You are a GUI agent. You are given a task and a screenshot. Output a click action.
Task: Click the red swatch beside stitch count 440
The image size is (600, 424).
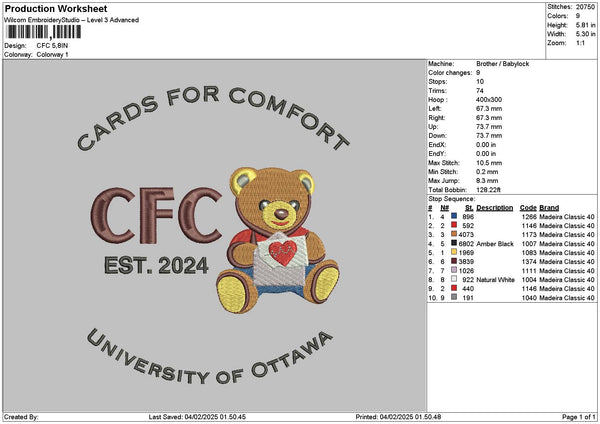coord(454,288)
